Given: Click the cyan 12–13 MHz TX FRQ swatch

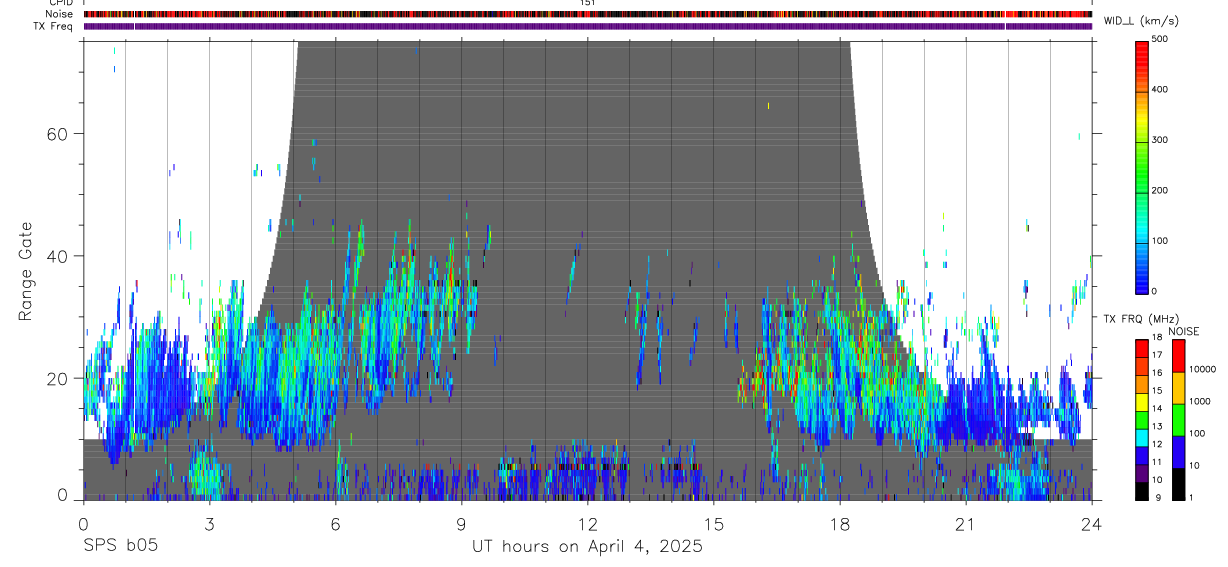Looking at the screenshot, I should (x=1141, y=437).
